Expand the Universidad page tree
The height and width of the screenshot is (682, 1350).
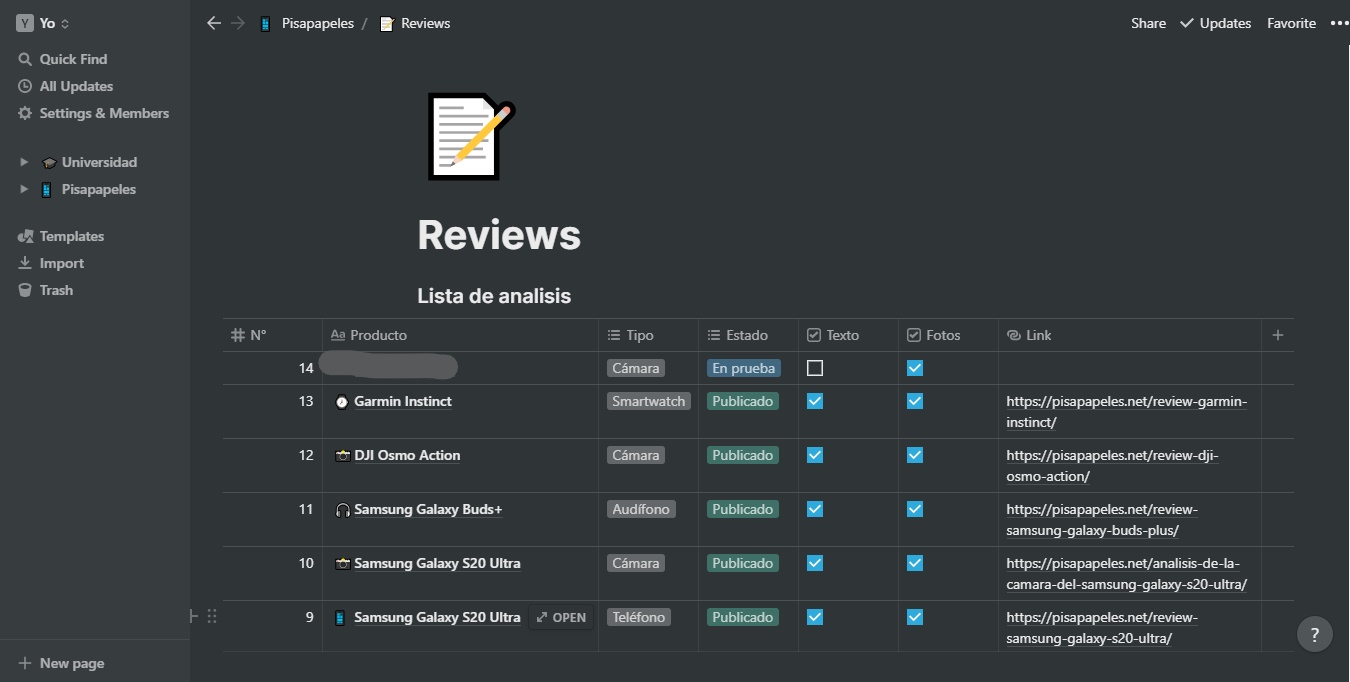pyautogui.click(x=25, y=162)
